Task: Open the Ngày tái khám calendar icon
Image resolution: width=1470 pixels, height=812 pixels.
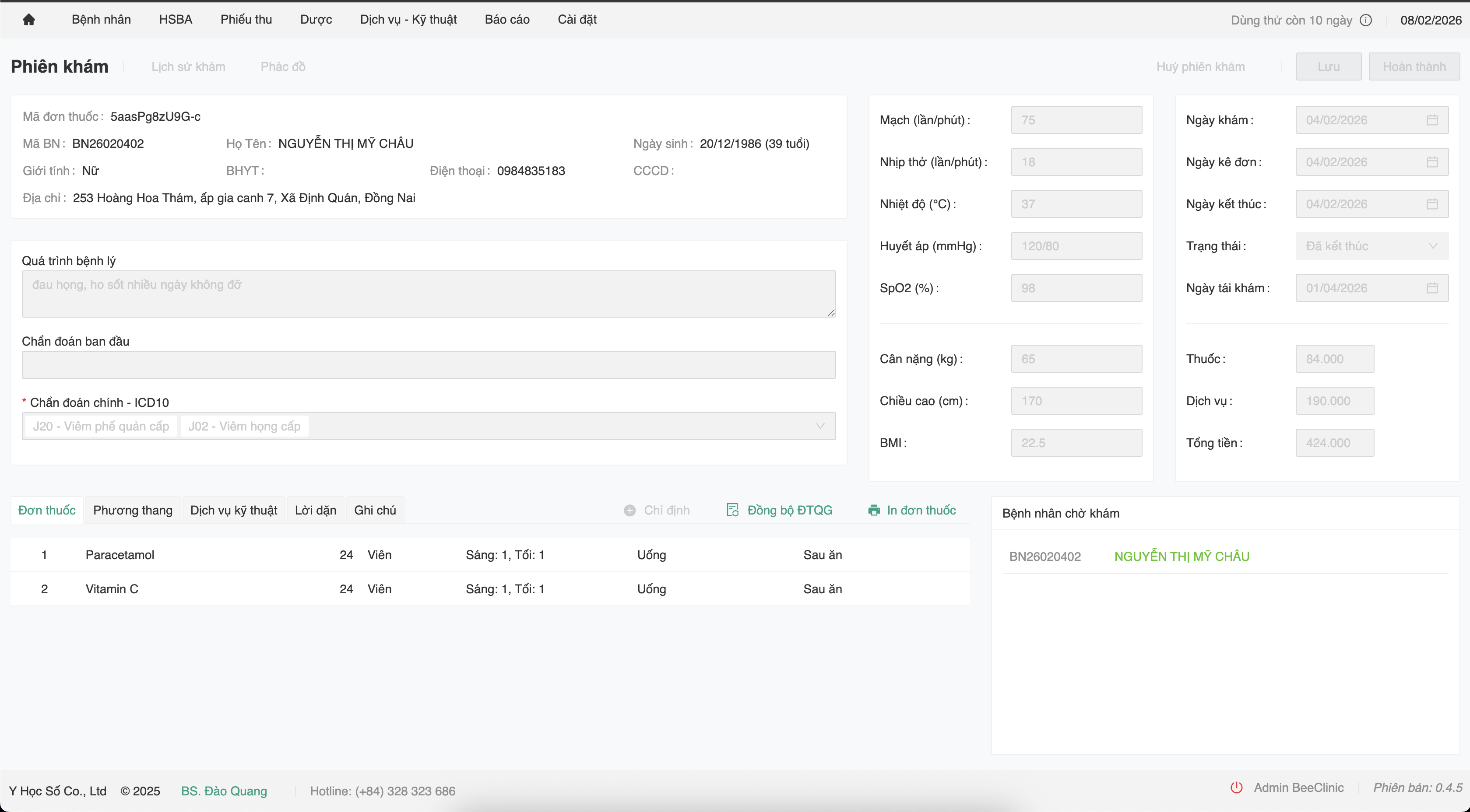Action: coord(1432,288)
